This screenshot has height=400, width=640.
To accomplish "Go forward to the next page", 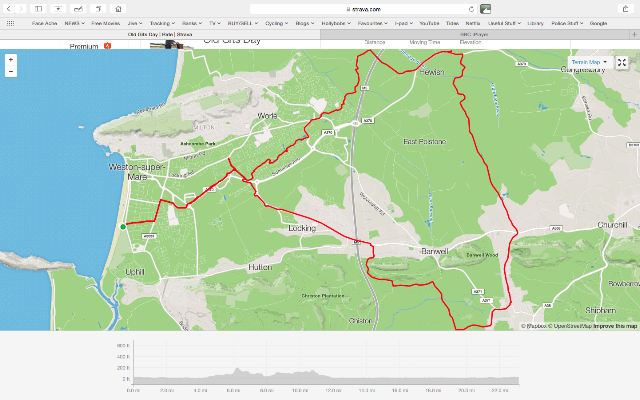I will [x=20, y=9].
